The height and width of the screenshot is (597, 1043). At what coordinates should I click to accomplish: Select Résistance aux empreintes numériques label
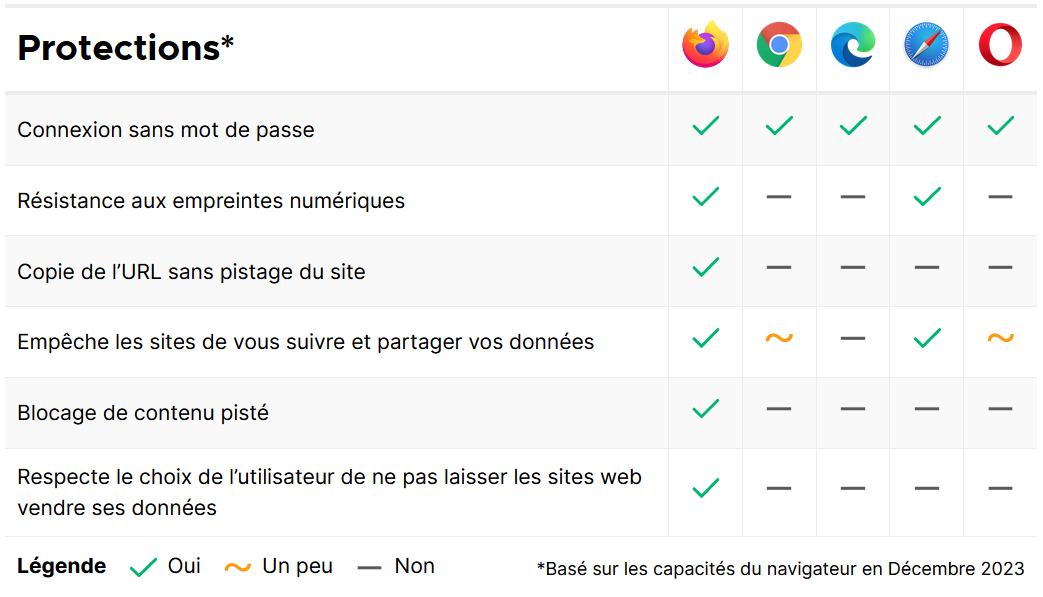[x=211, y=201]
